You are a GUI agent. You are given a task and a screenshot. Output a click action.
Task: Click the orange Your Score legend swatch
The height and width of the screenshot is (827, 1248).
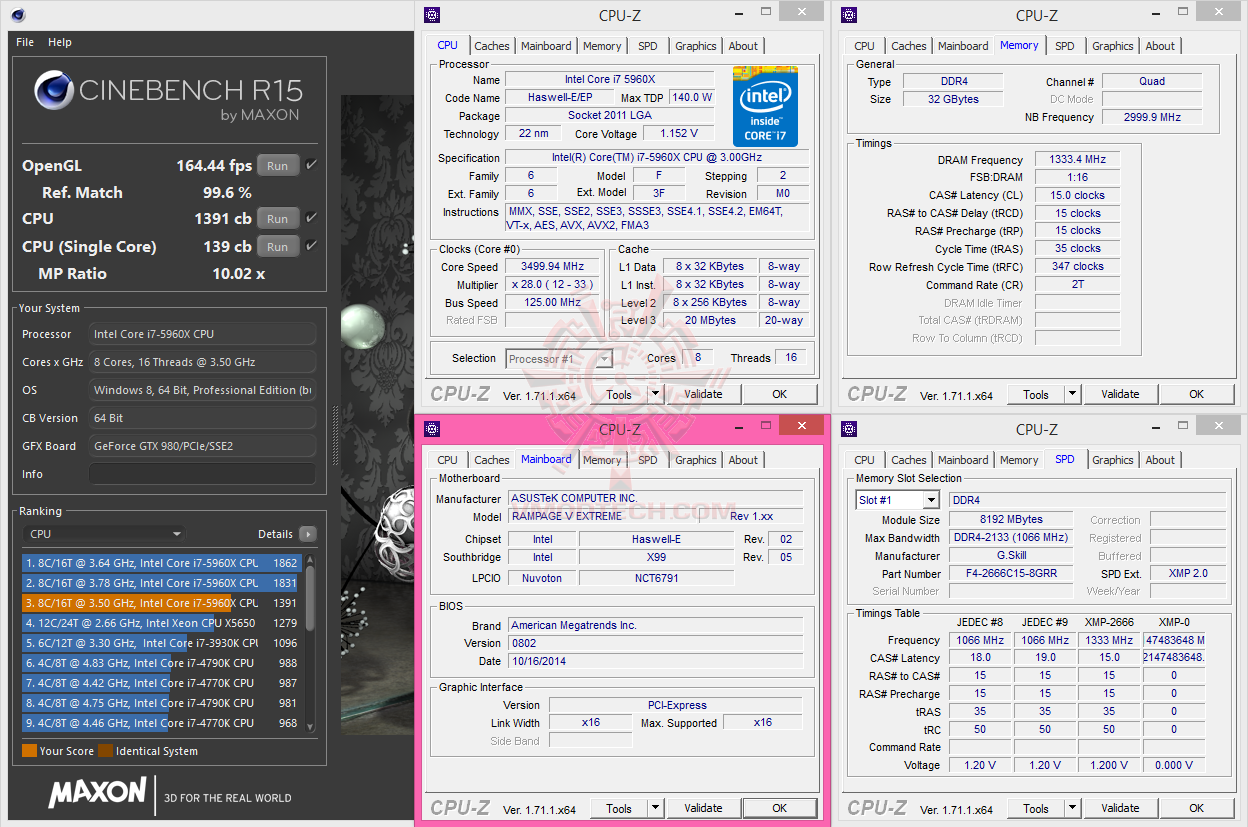click(29, 751)
